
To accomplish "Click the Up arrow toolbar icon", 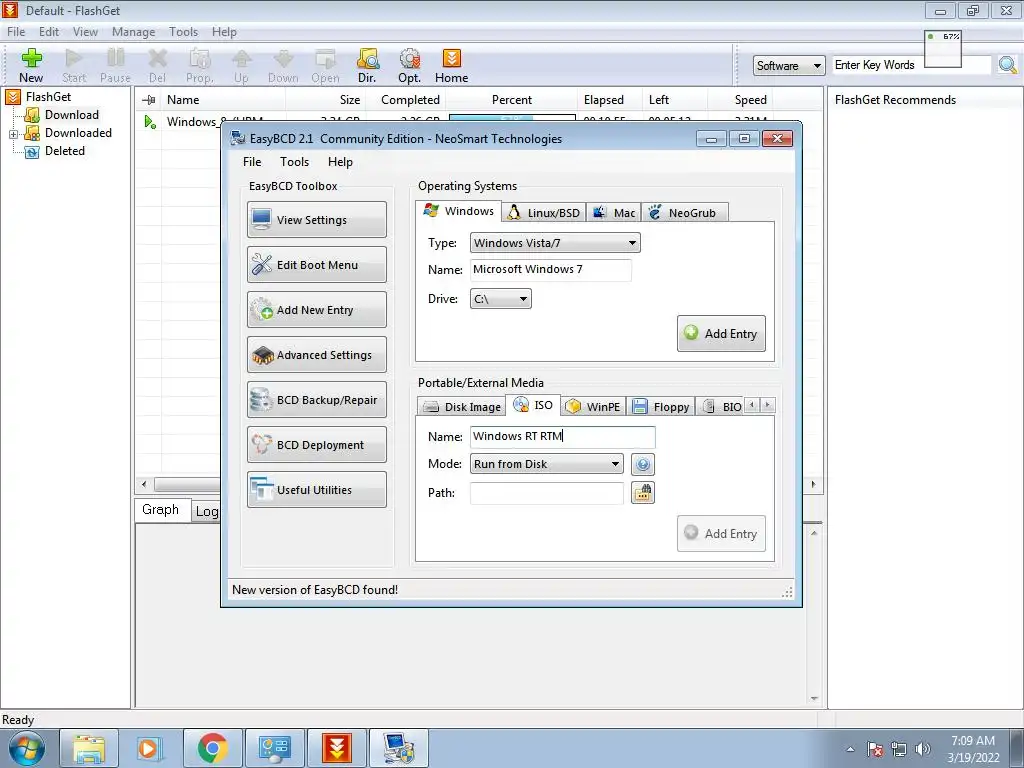I will [241, 65].
